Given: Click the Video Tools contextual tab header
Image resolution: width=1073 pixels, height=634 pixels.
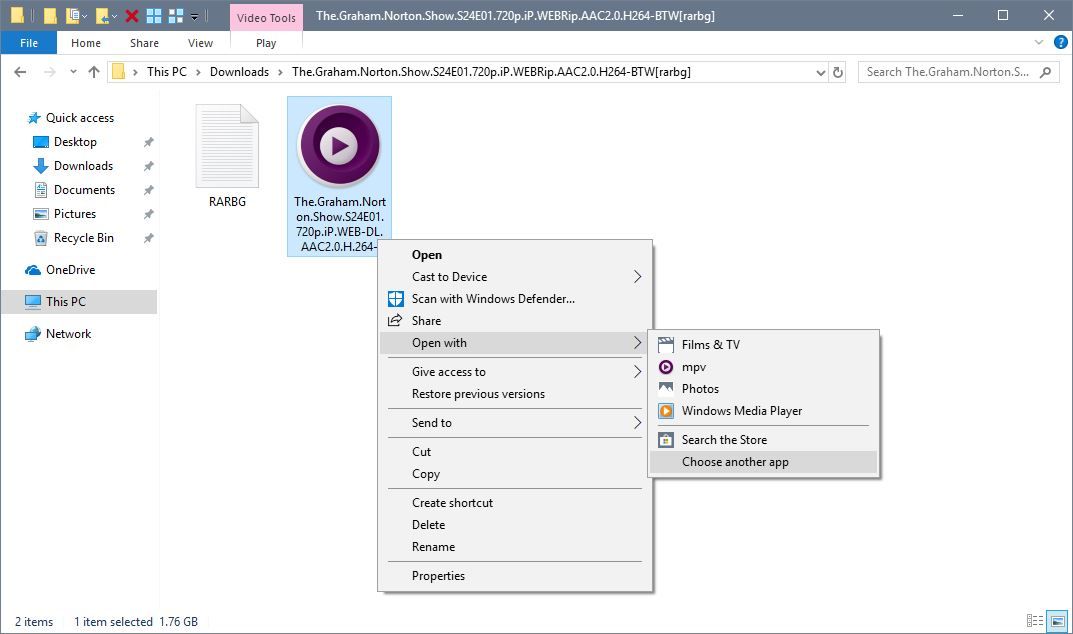Looking at the screenshot, I should (x=266, y=18).
